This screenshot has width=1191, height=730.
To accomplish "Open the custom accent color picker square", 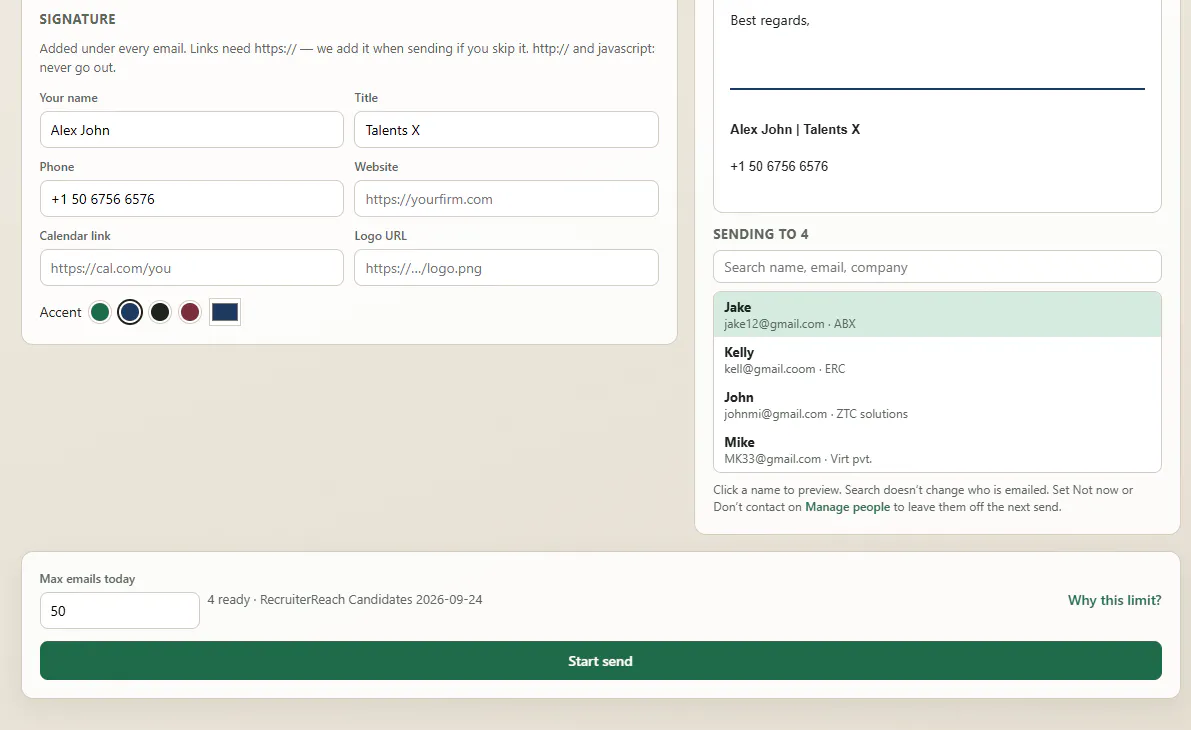I will coord(225,312).
